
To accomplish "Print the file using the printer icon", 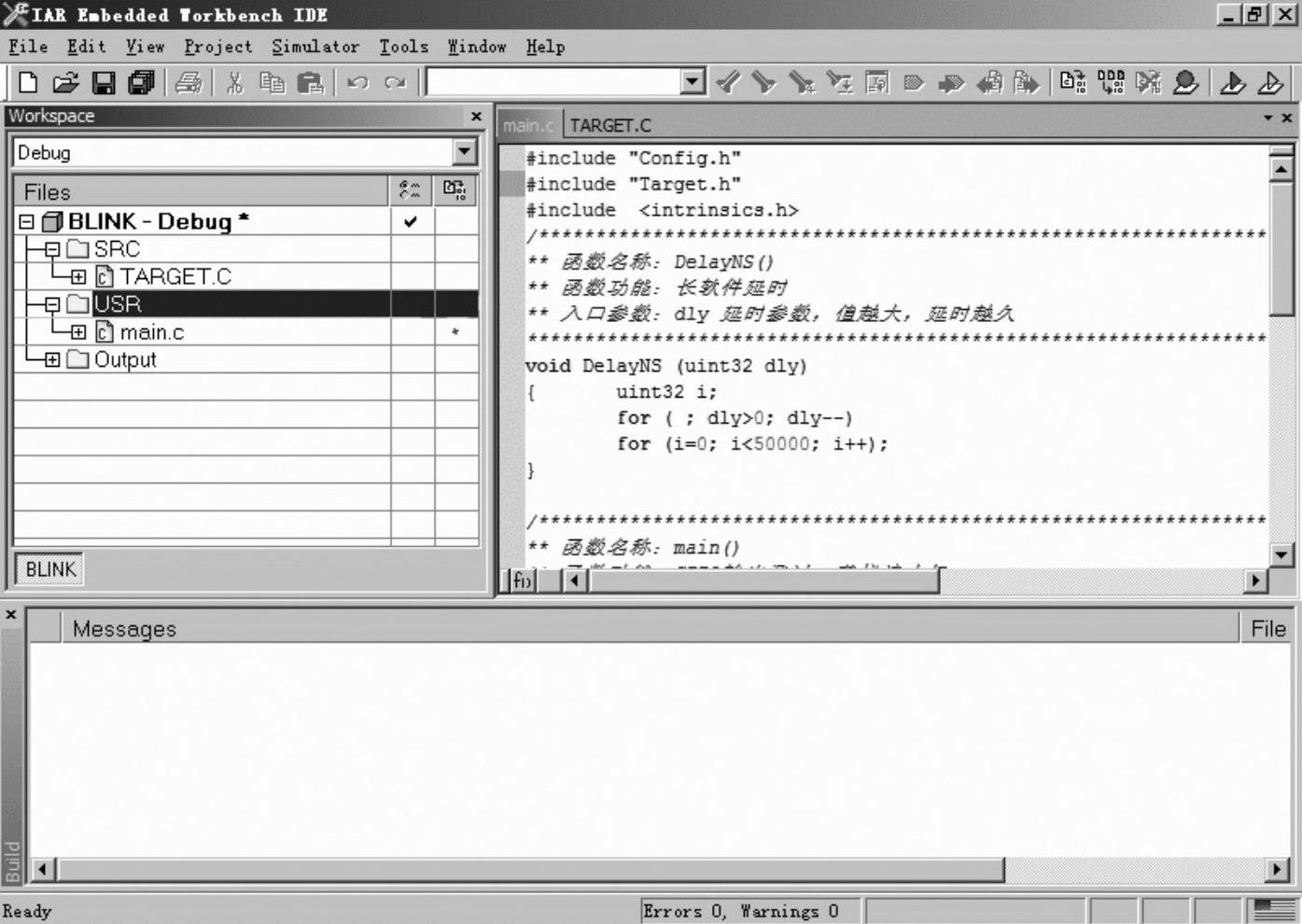I will click(x=189, y=83).
